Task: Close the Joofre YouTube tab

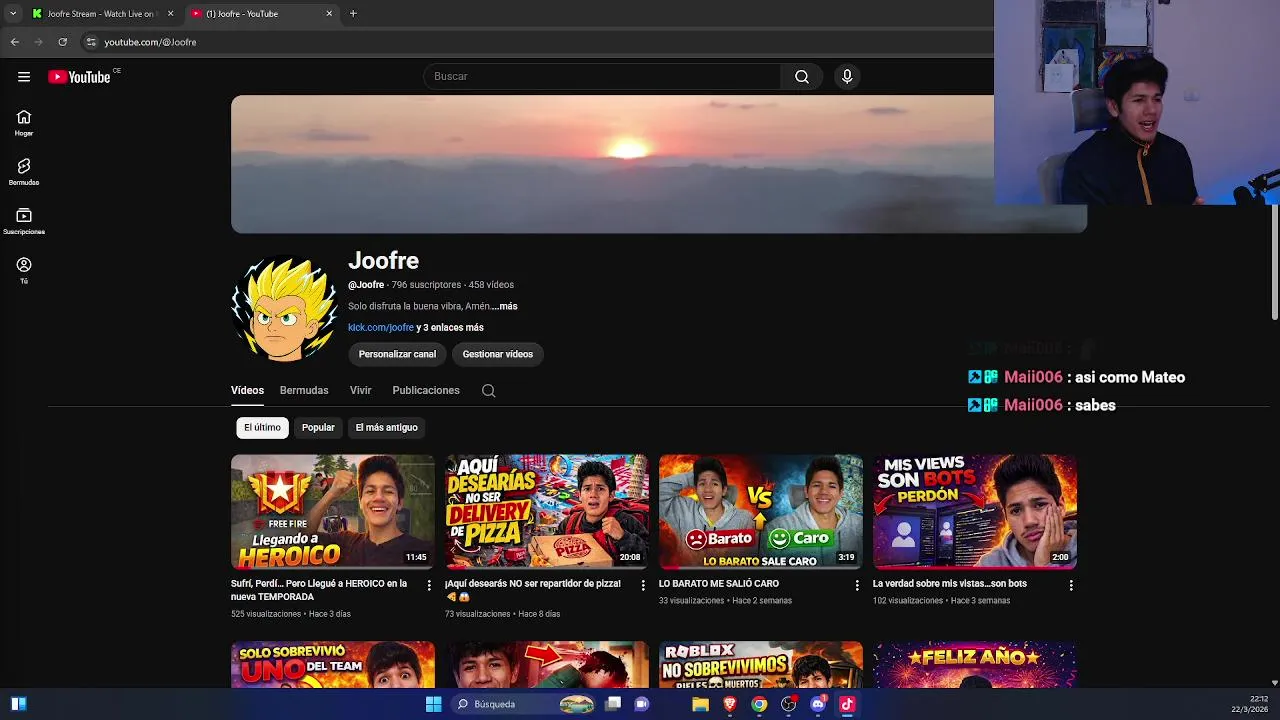Action: pos(329,13)
